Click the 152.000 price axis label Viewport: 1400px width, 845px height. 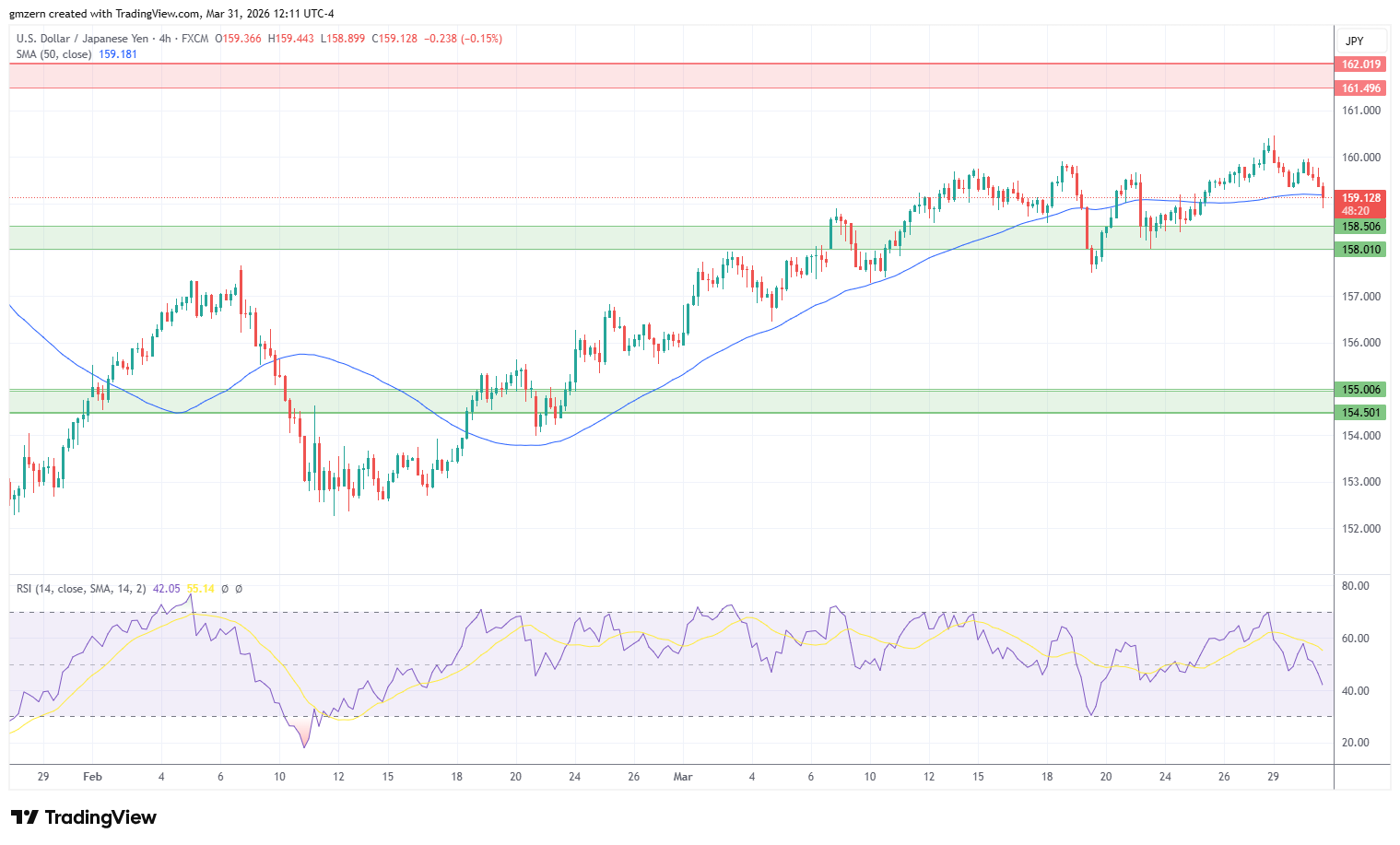click(x=1361, y=529)
